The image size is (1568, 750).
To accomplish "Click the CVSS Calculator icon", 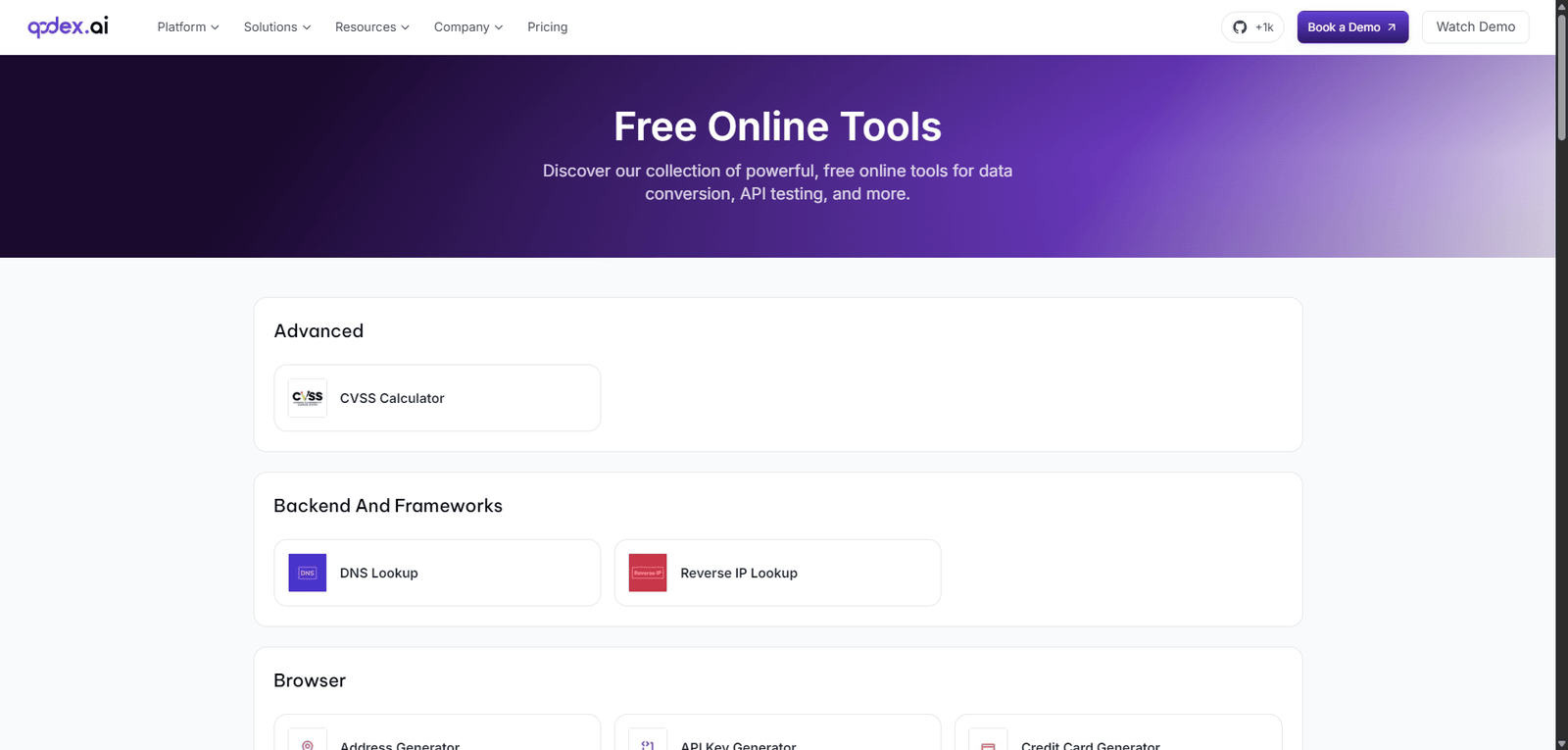I will pyautogui.click(x=308, y=398).
